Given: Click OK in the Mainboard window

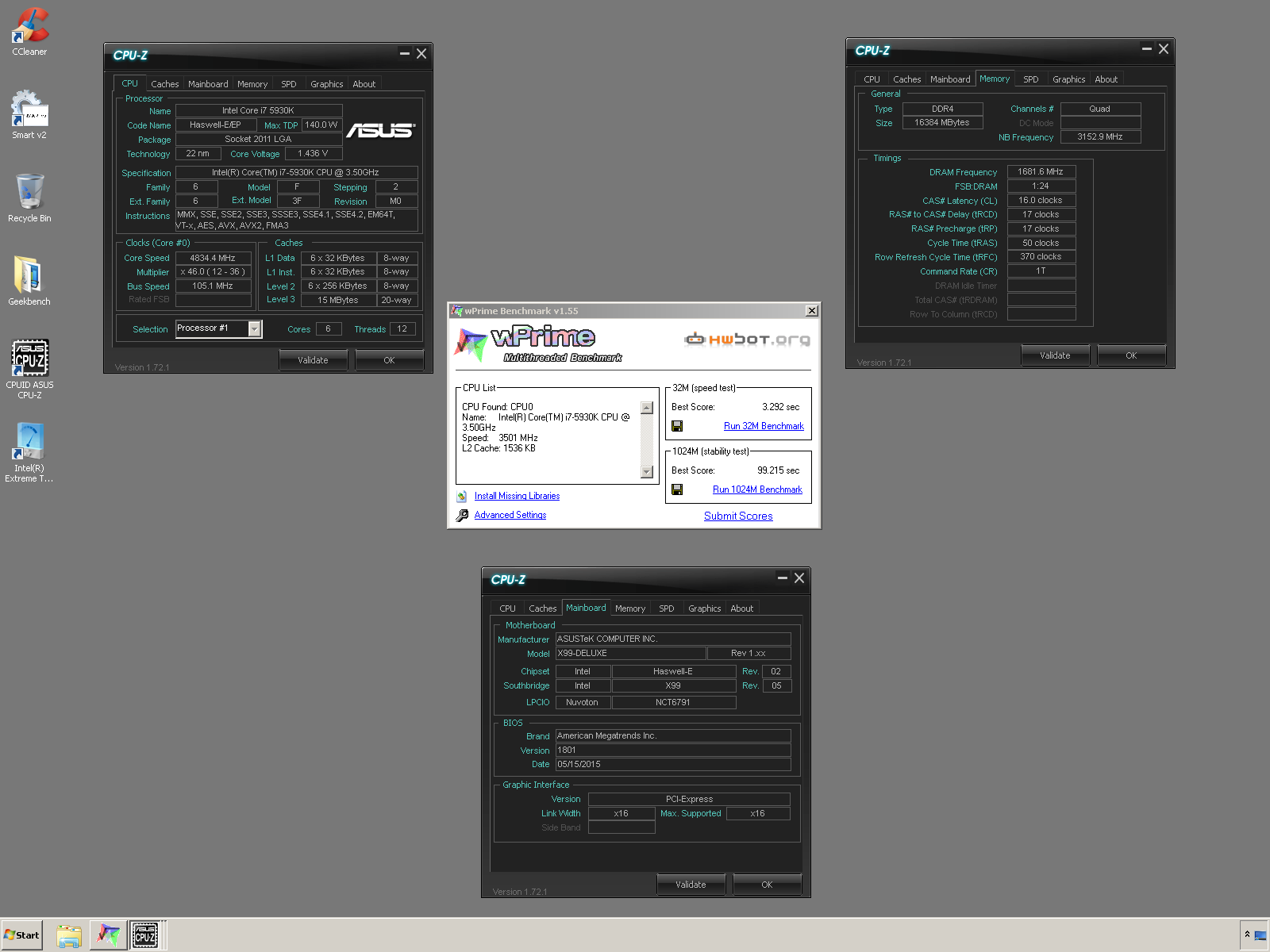Looking at the screenshot, I should tap(767, 885).
